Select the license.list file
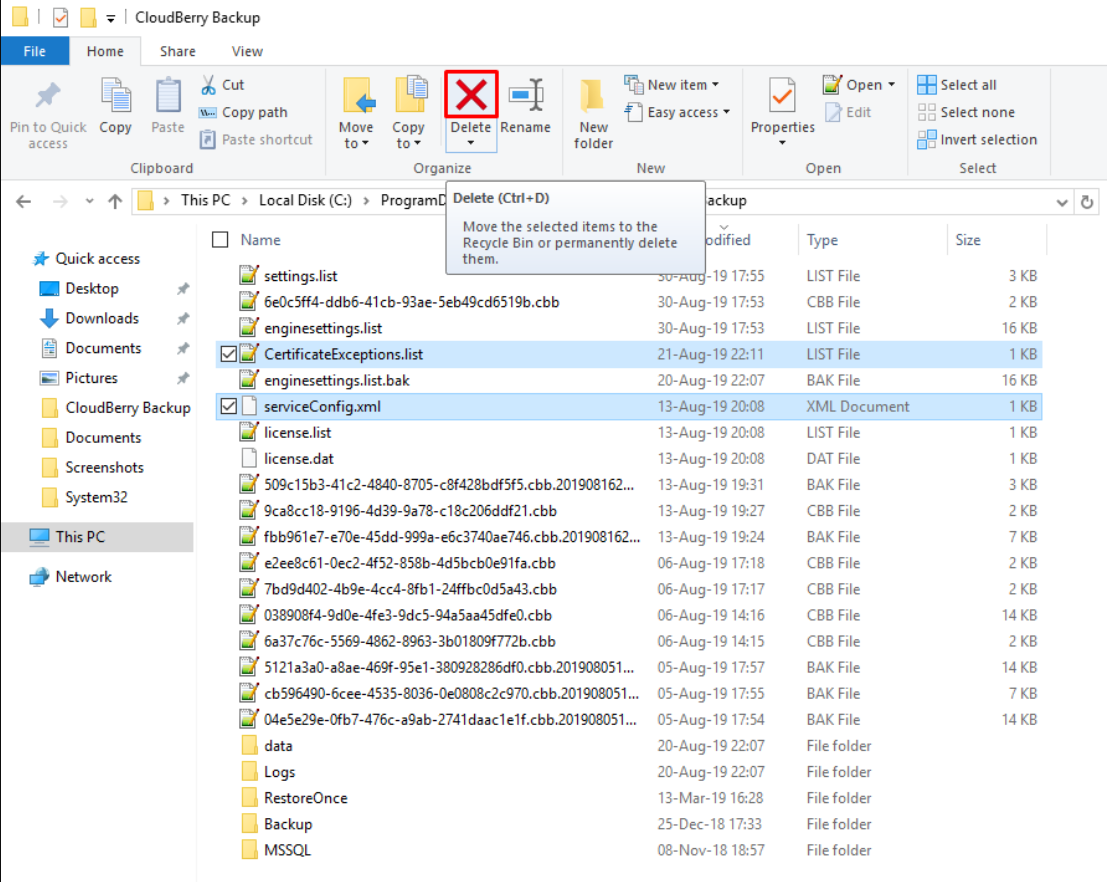Image resolution: width=1107 pixels, height=882 pixels. click(x=297, y=433)
